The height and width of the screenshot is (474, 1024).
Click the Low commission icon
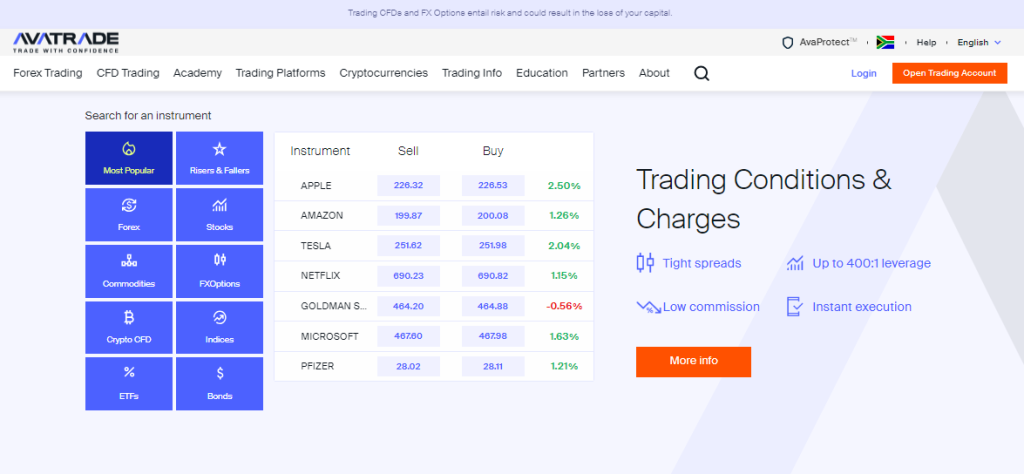pos(648,307)
